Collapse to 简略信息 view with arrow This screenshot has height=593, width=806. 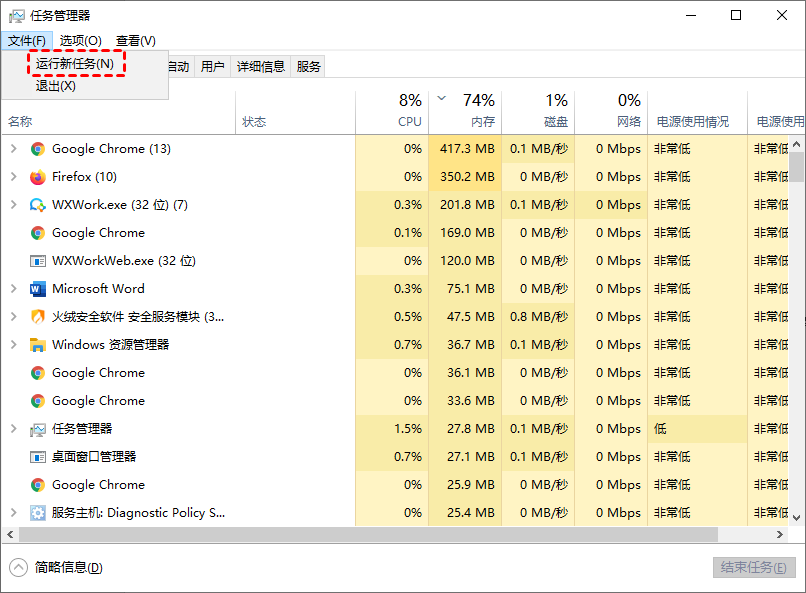tap(18, 567)
